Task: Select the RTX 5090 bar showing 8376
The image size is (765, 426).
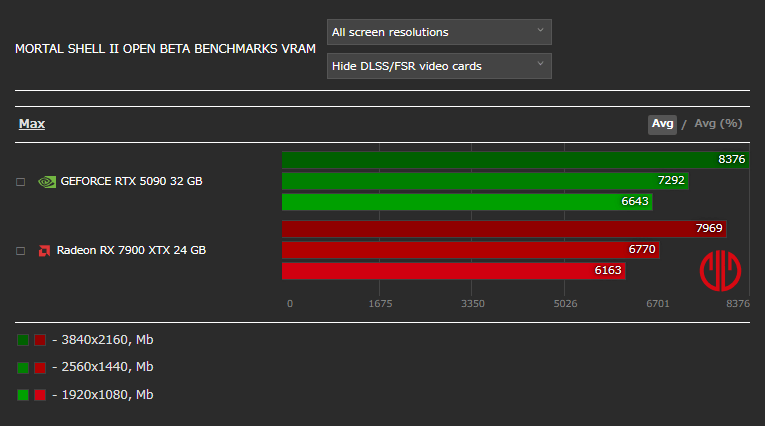Action: tap(516, 160)
